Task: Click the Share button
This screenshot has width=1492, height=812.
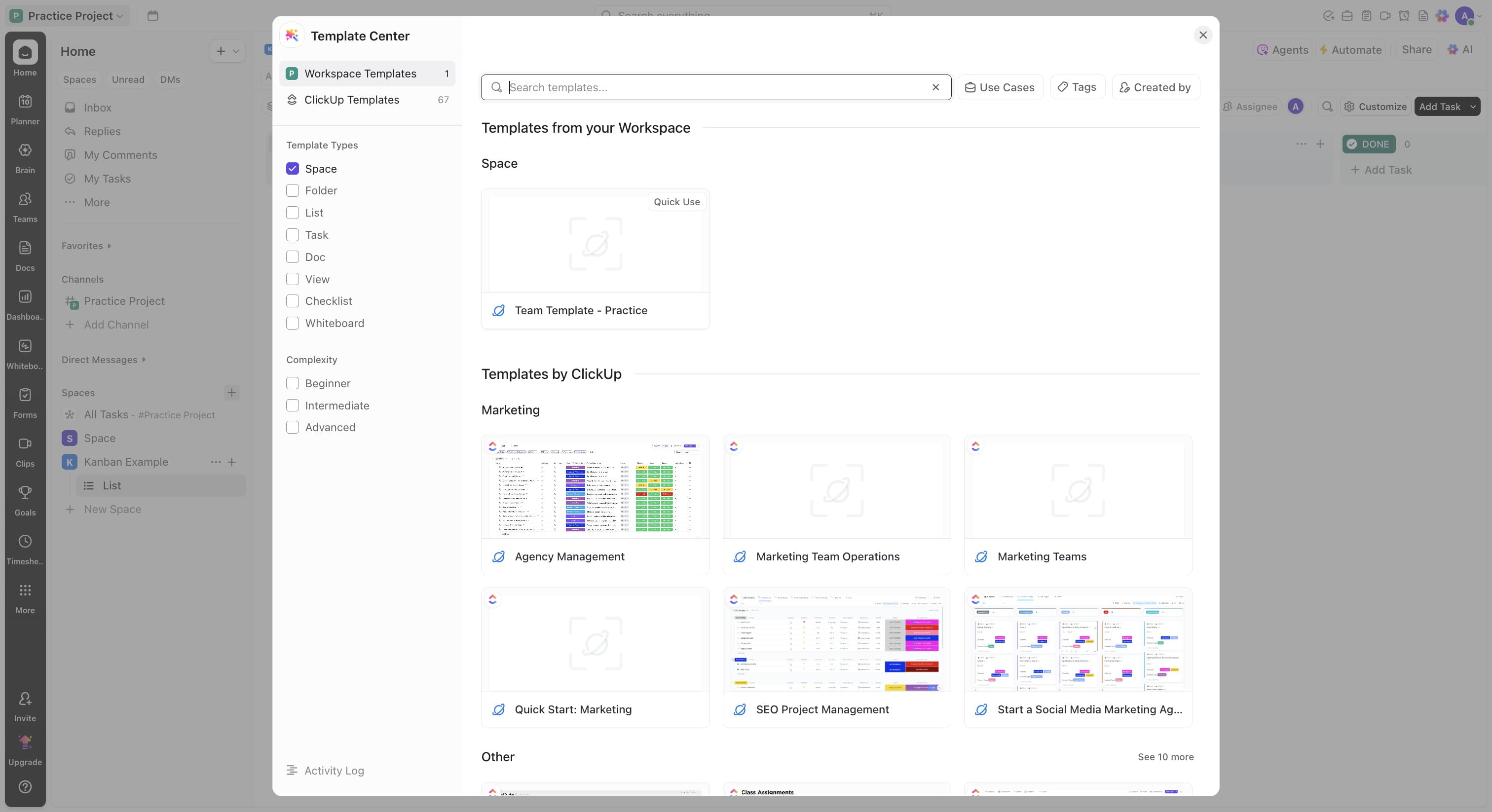Action: tap(1417, 50)
